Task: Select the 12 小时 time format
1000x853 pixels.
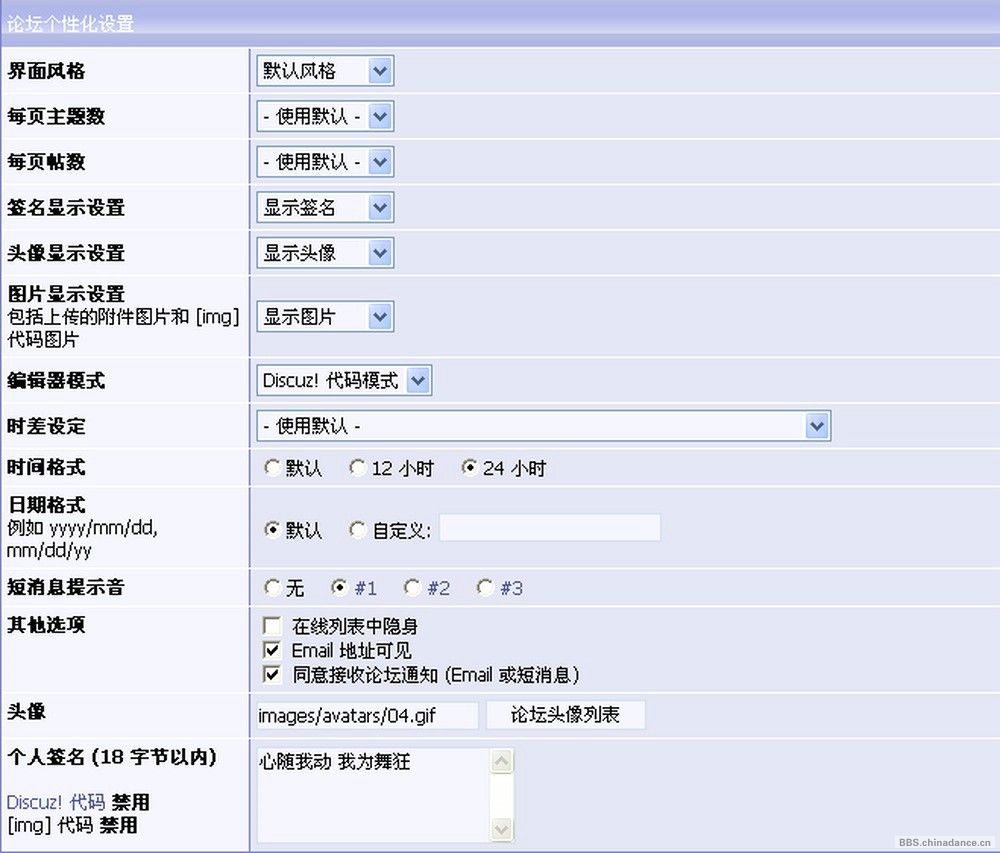Action: point(357,468)
